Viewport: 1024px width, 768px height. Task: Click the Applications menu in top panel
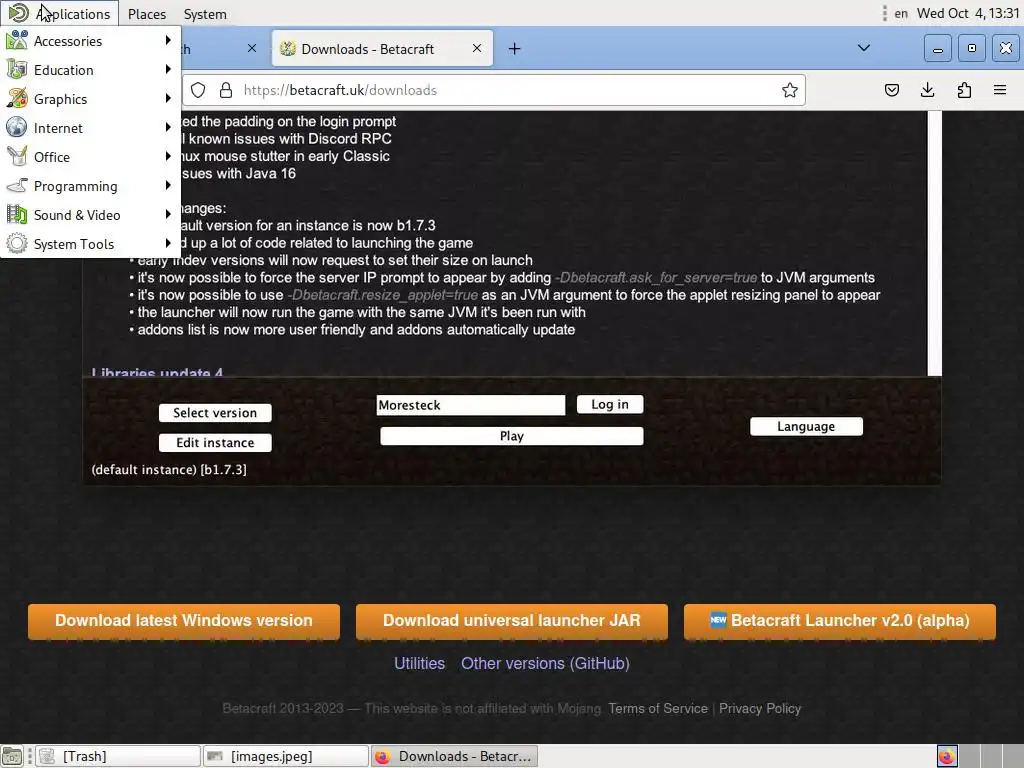tap(59, 13)
